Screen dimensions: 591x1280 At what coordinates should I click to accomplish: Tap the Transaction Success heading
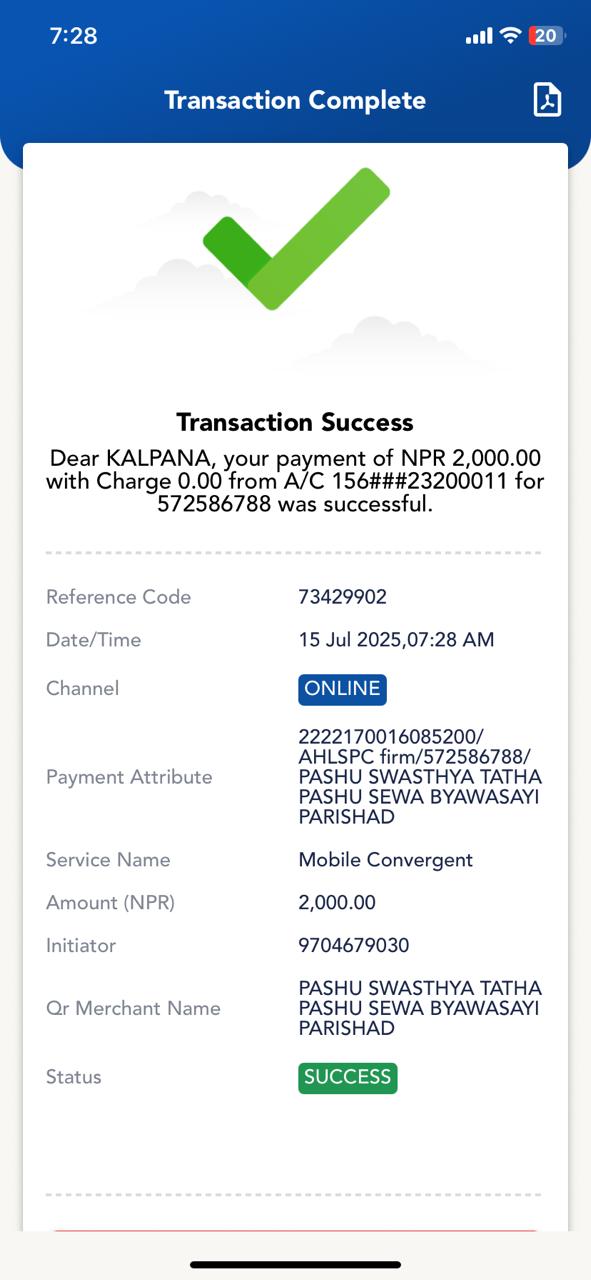(295, 422)
